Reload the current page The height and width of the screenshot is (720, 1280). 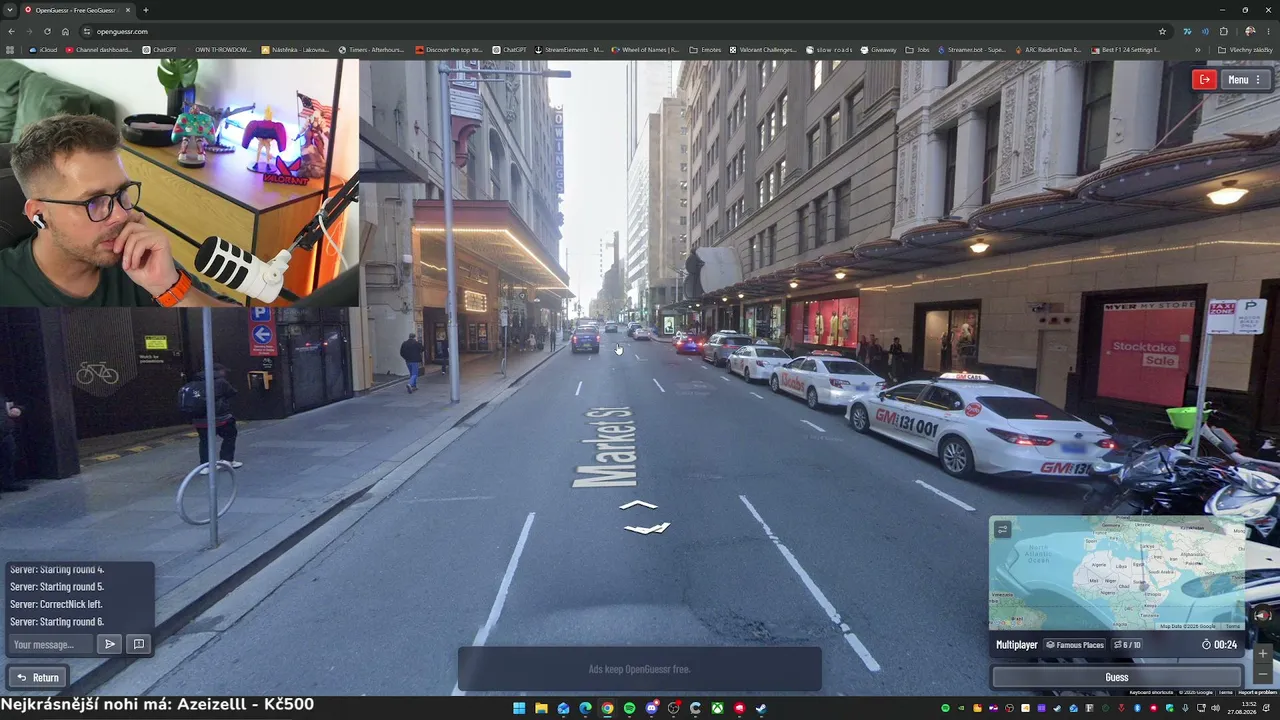coord(47,31)
